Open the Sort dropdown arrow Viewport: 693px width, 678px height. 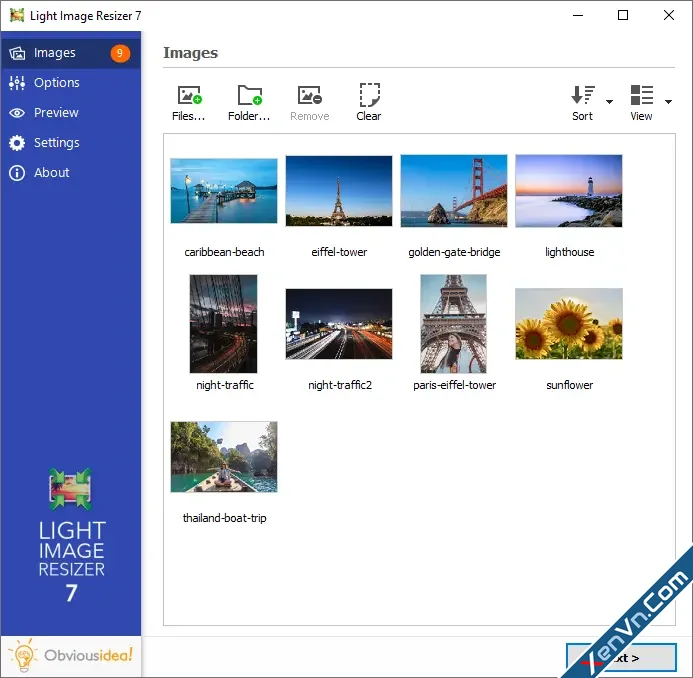point(609,102)
